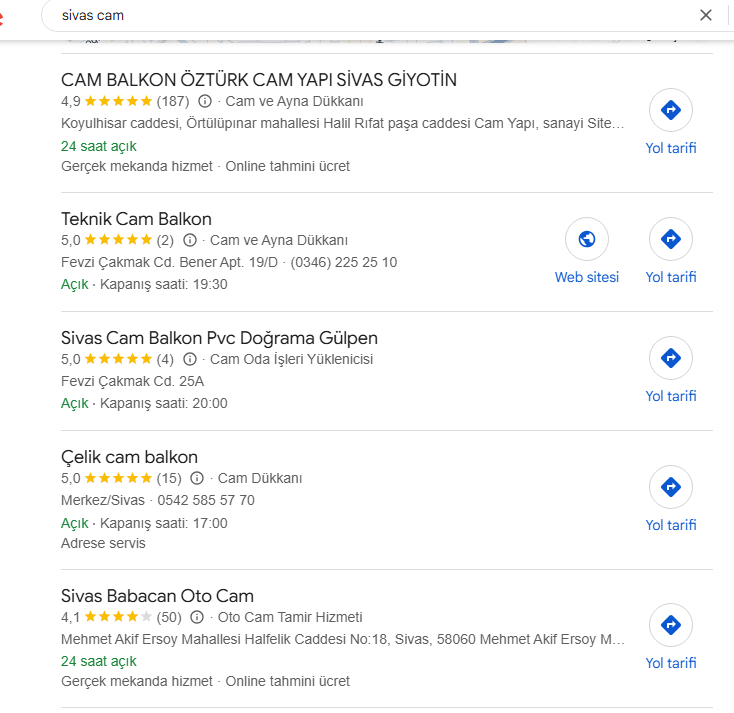Open rating info icon for CAM BALKON ÖZTÜRK
The width and height of the screenshot is (734, 713).
click(205, 101)
